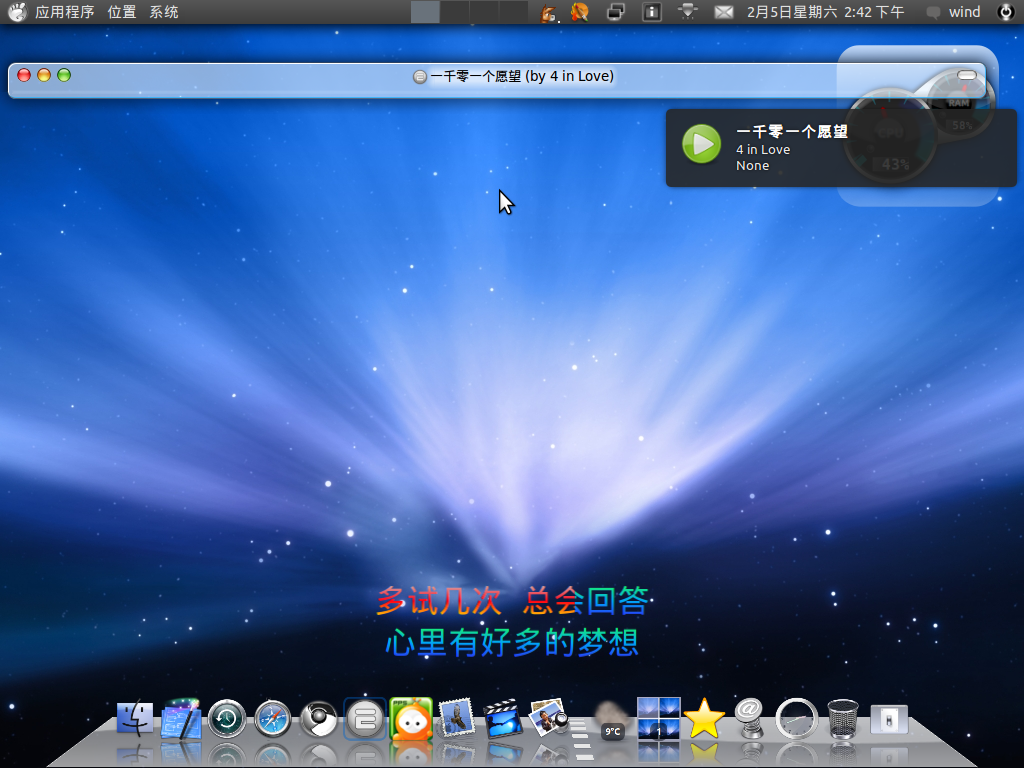The height and width of the screenshot is (768, 1024).
Task: Click the info 'i' tray icon
Action: pos(652,12)
